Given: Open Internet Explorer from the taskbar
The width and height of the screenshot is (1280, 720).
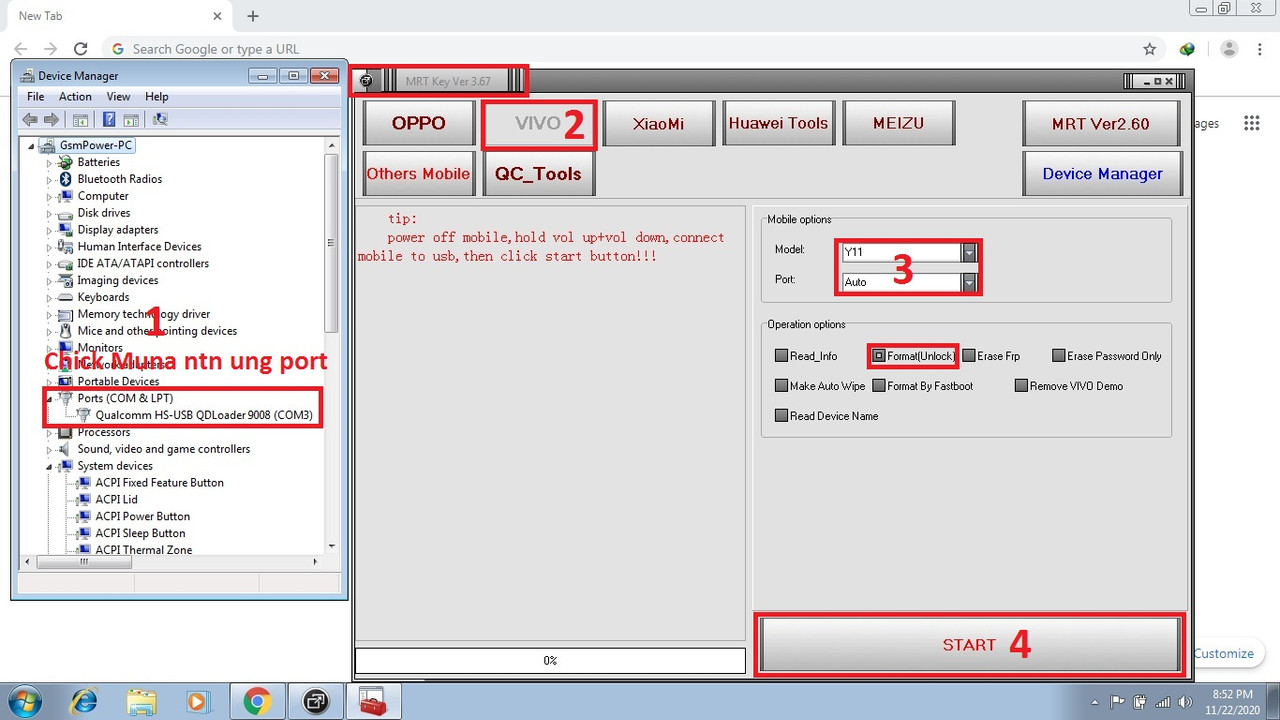Looking at the screenshot, I should (x=83, y=702).
